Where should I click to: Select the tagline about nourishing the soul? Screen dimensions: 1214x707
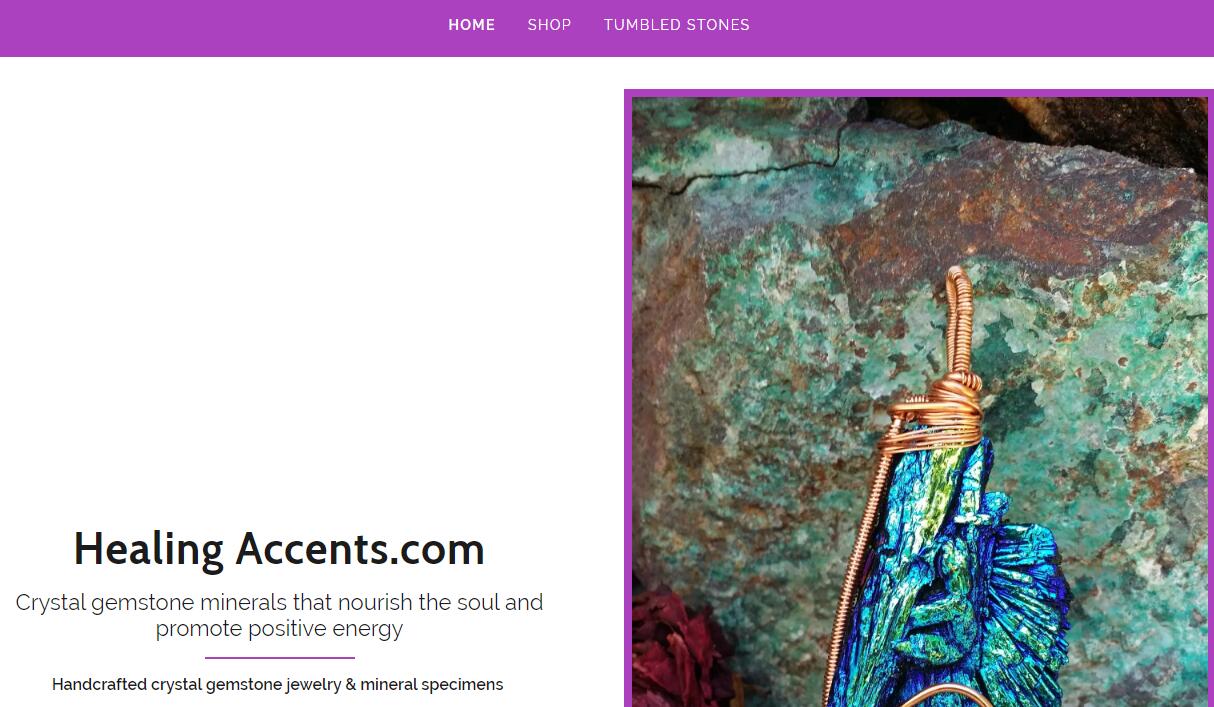279,615
